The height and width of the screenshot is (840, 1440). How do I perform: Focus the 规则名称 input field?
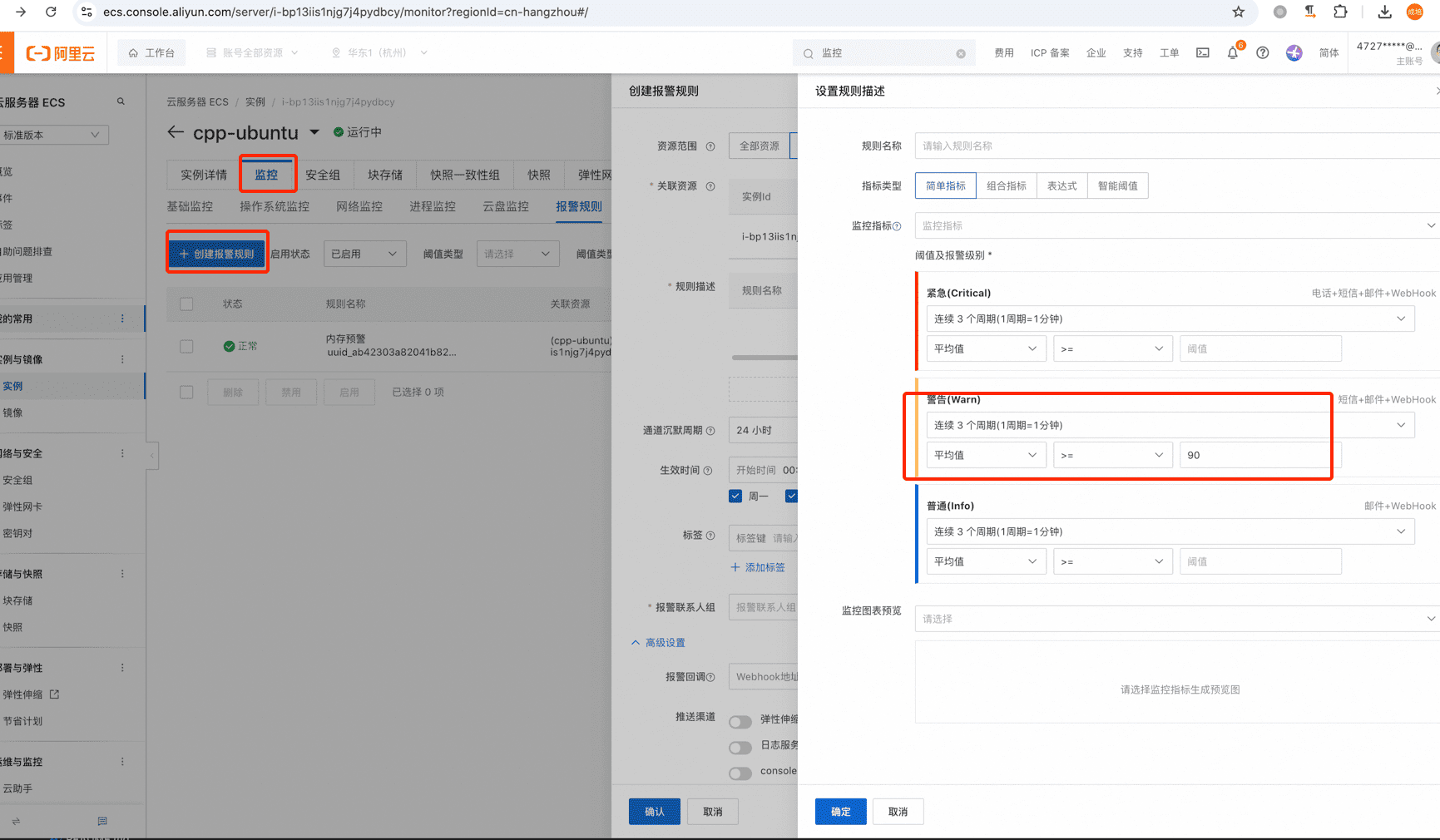coord(1177,146)
